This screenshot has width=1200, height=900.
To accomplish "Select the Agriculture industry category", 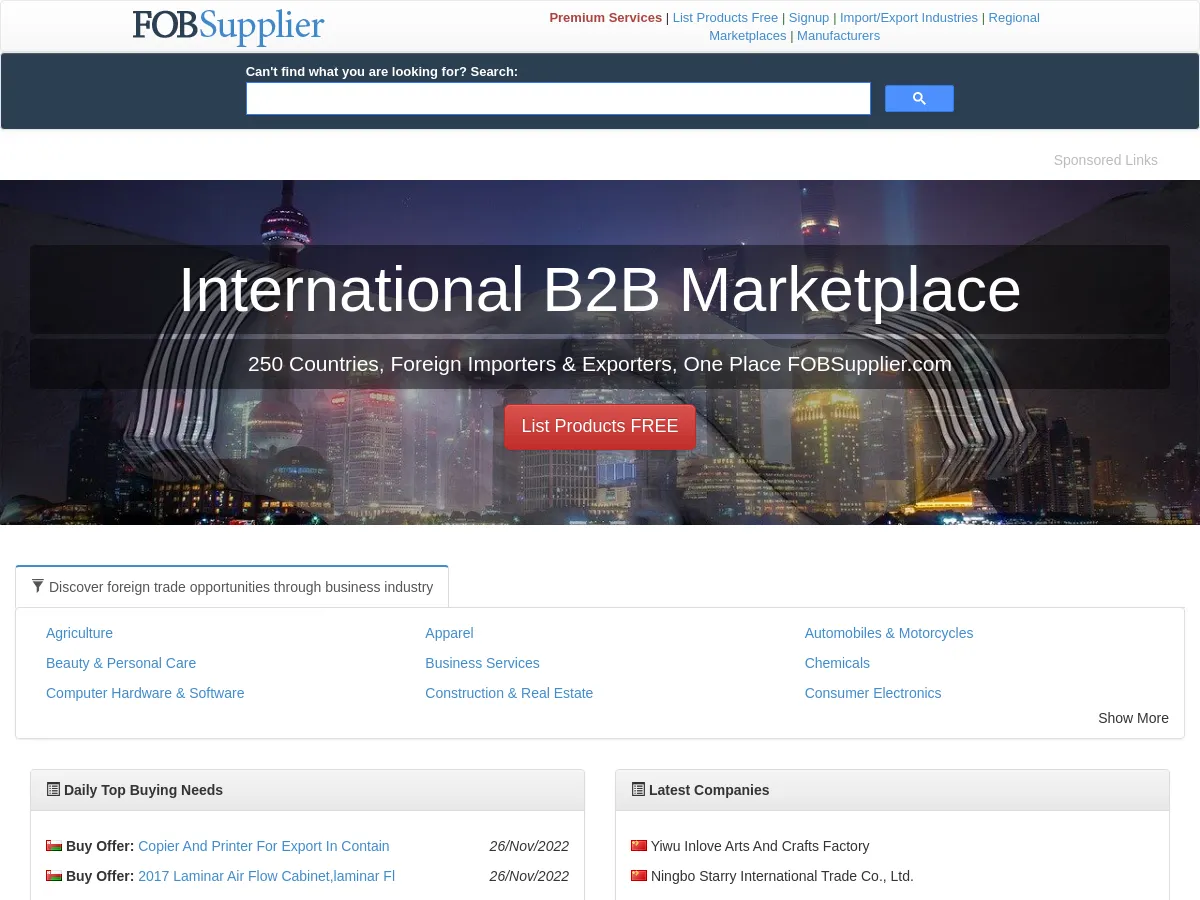I will (79, 633).
